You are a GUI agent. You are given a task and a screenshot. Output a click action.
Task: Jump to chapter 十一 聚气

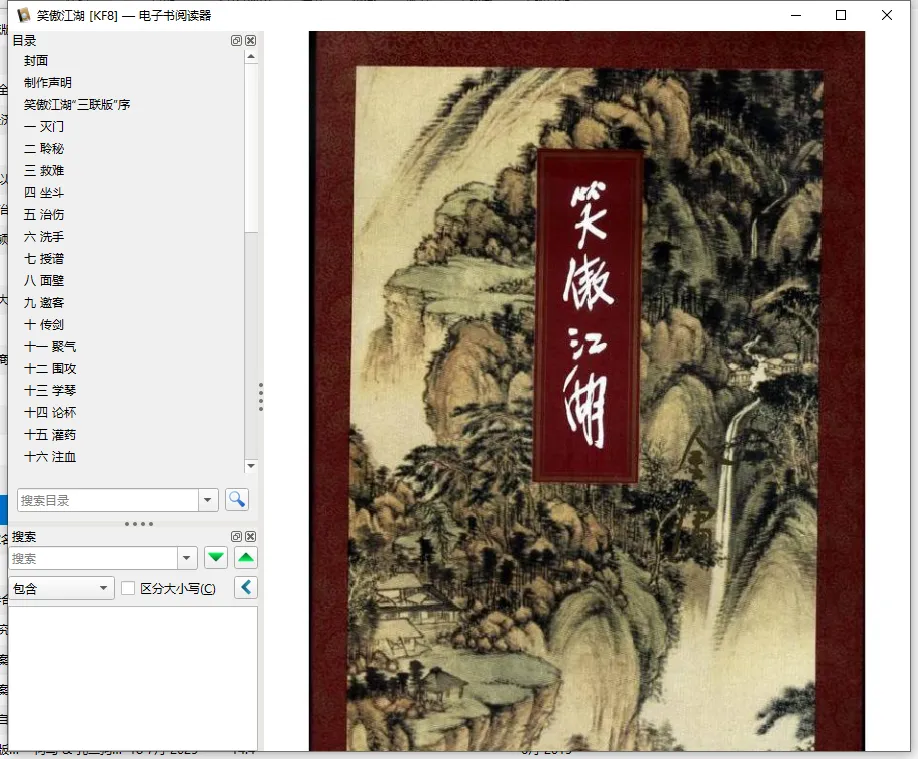point(50,346)
